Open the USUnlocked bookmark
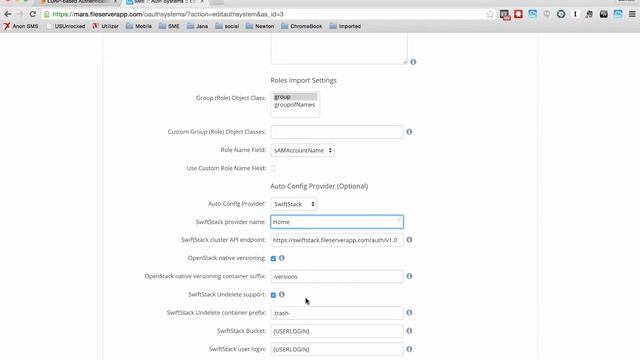The image size is (640, 360). pos(66,26)
